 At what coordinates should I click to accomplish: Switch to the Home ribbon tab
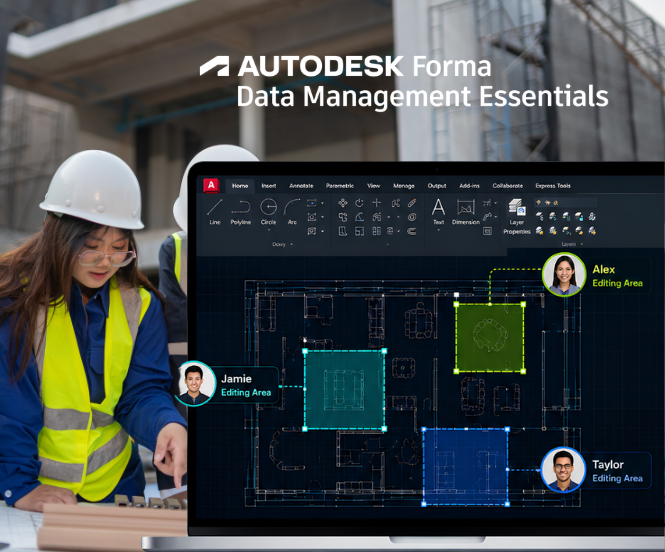(240, 186)
